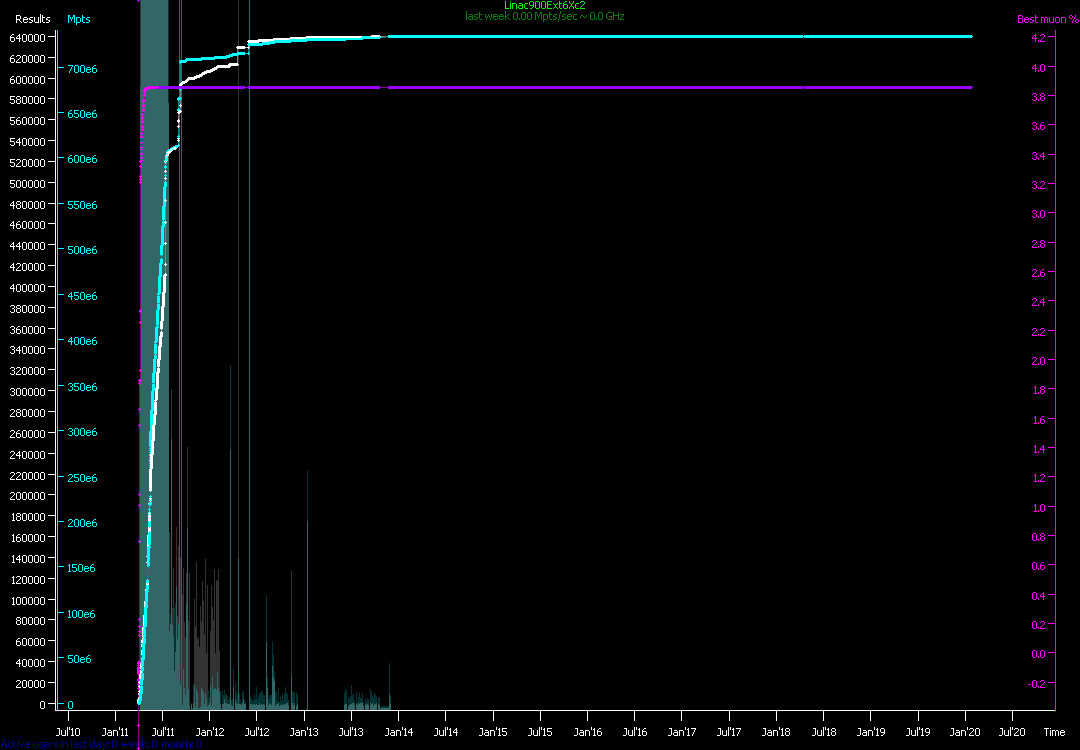Click the 'Time' label on the x-axis
The image size is (1080, 750).
[x=1054, y=732]
